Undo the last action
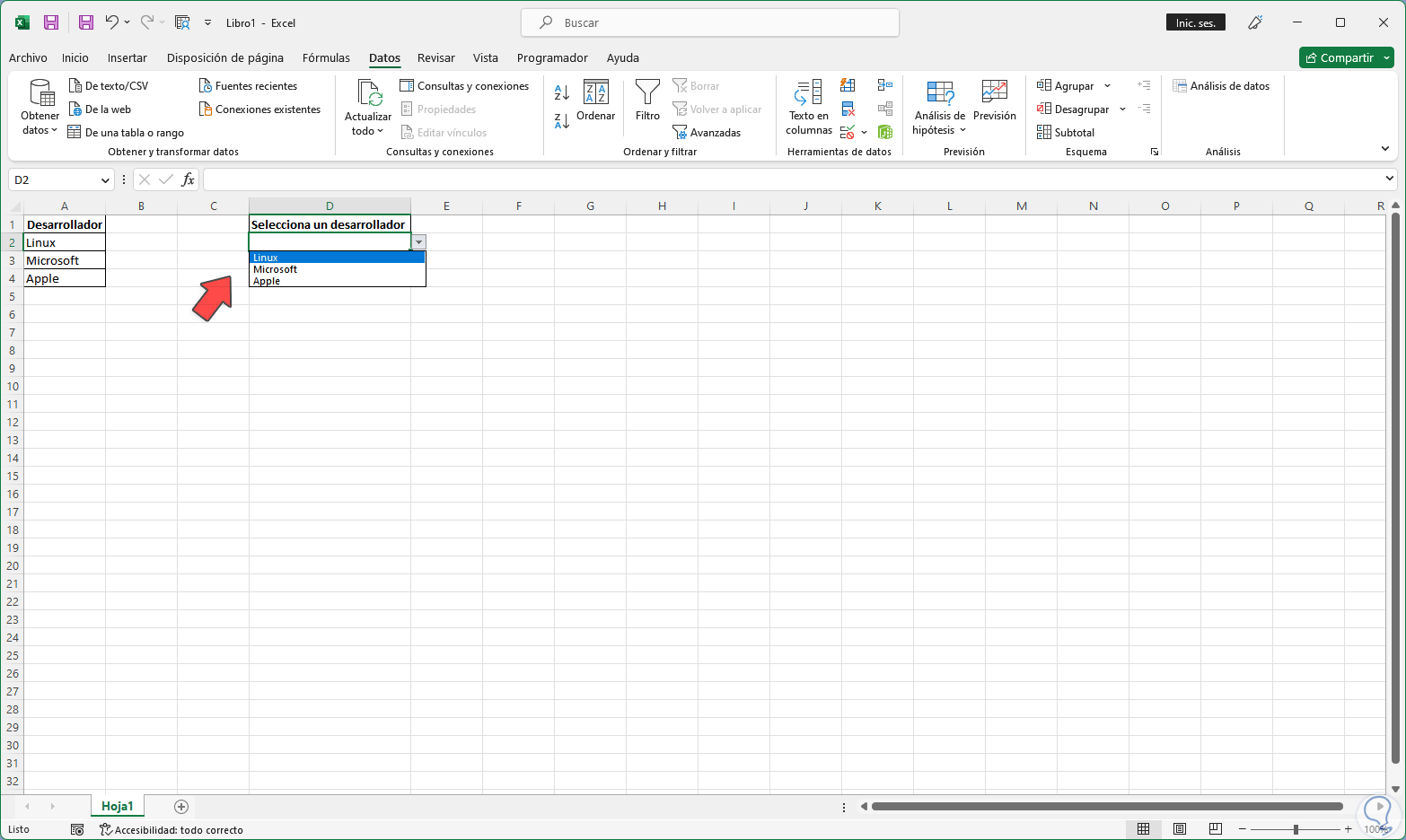 click(x=112, y=22)
